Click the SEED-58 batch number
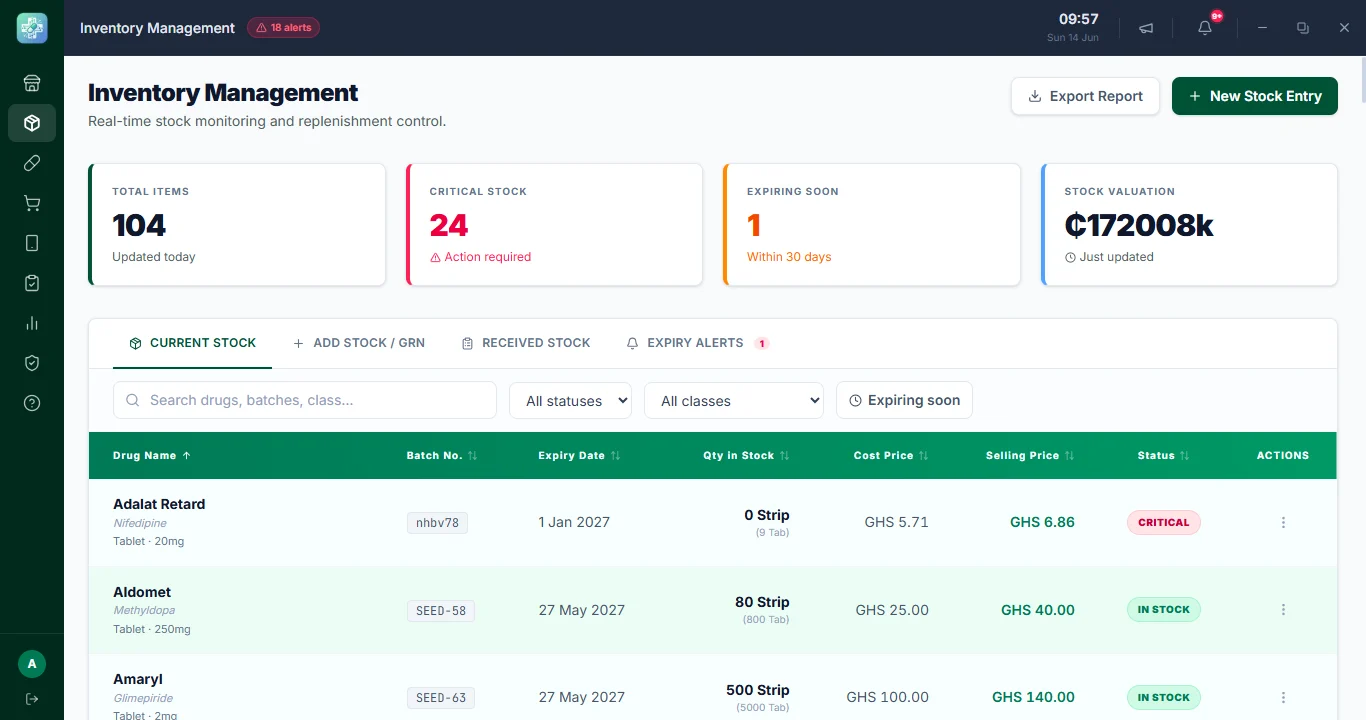The image size is (1366, 720). tap(441, 610)
